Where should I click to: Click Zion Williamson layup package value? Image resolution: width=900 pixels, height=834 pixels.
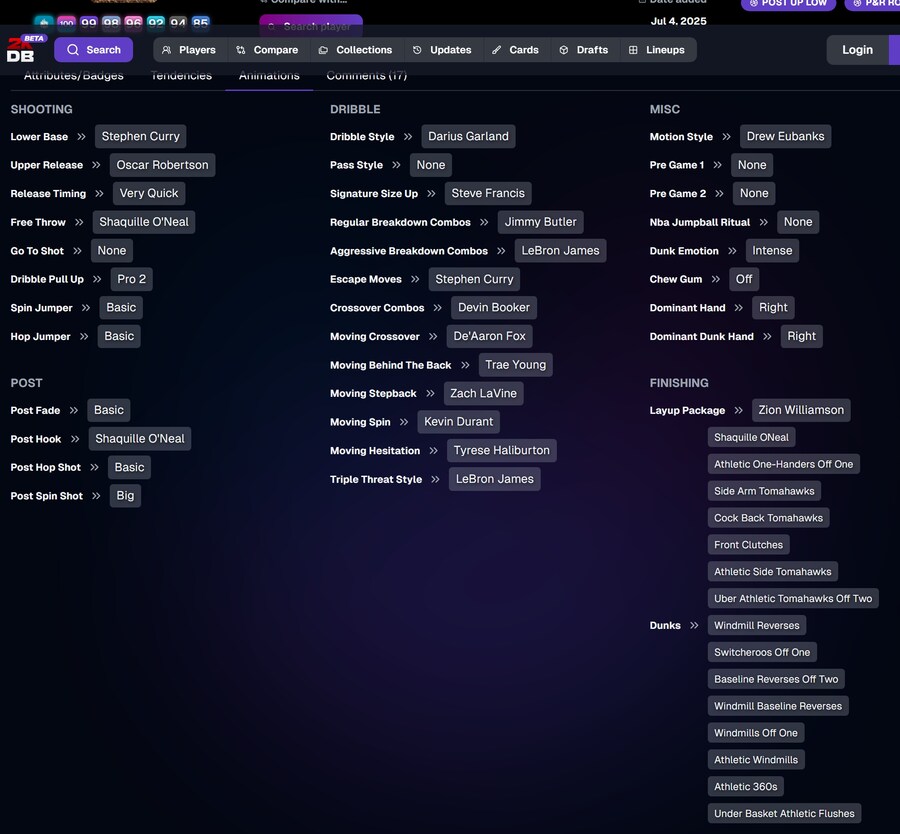(x=801, y=410)
